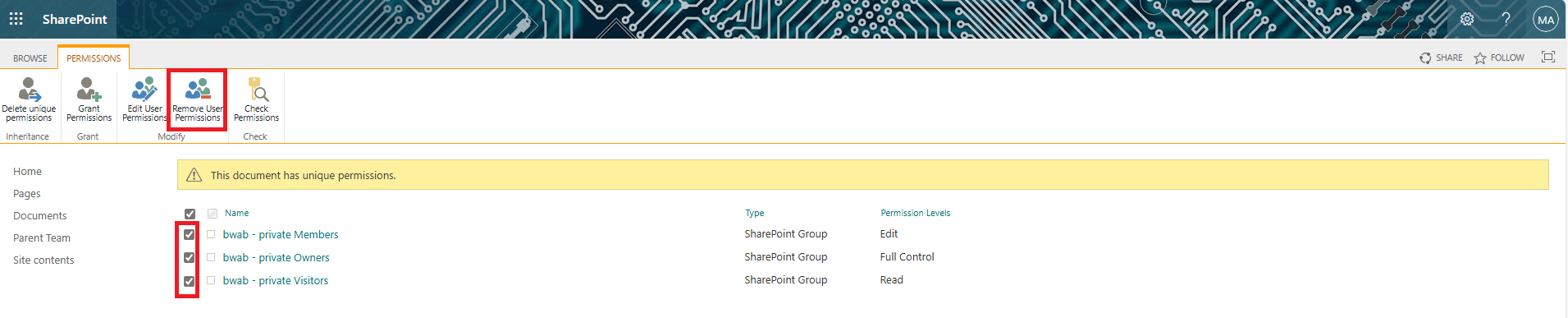The width and height of the screenshot is (1568, 318).
Task: Click Delete unique permissions ribbon icon
Action: (29, 99)
